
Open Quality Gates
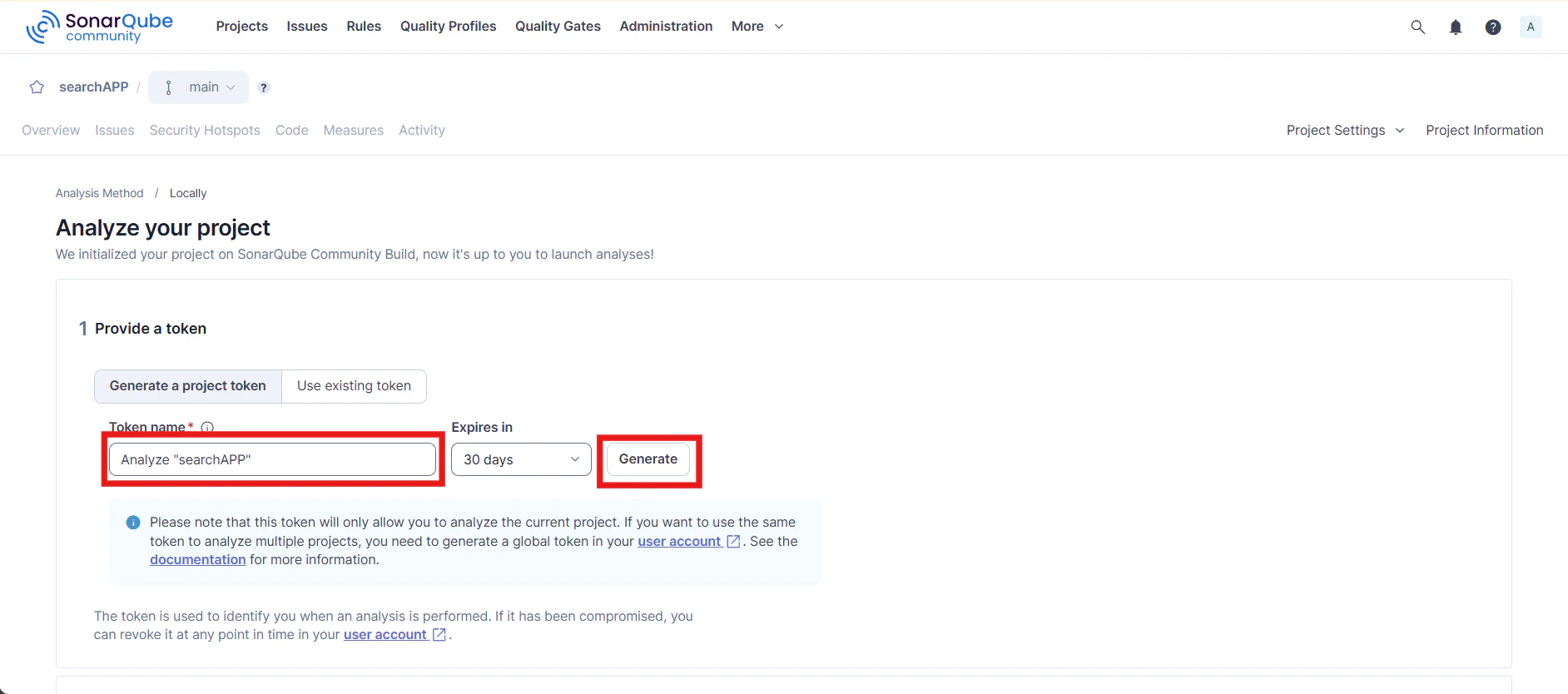(558, 27)
